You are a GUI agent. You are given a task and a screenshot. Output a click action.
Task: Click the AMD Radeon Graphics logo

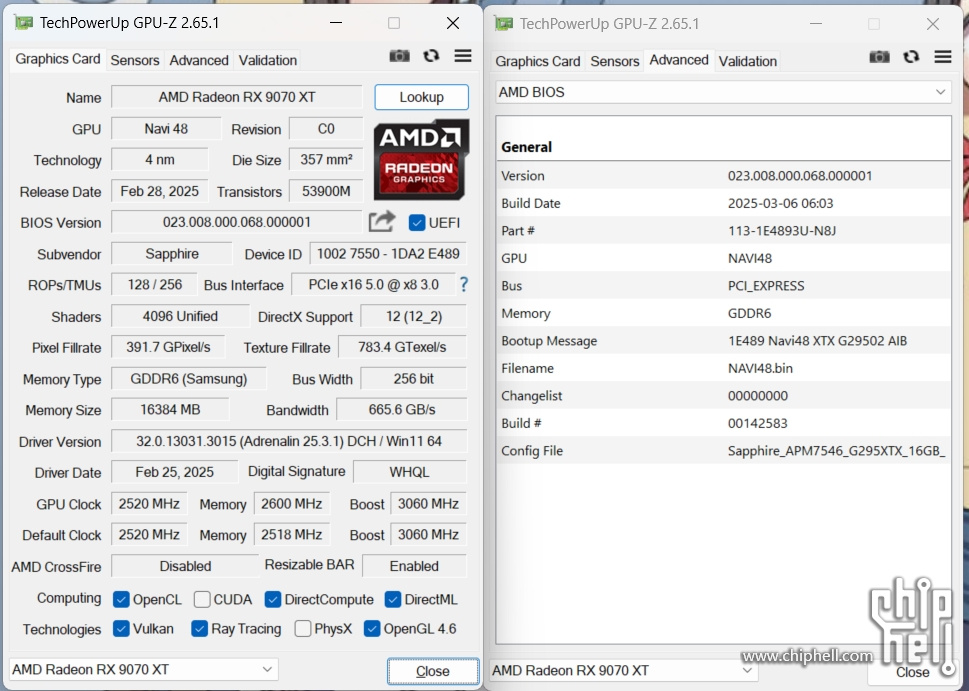(421, 159)
